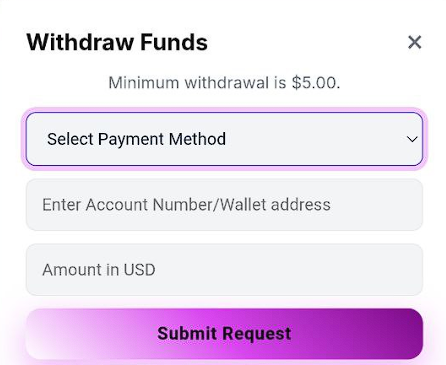Screen dimensions: 446x365
Task: Click the down arrow icon beside Select Payment Method
Action: coord(412,139)
